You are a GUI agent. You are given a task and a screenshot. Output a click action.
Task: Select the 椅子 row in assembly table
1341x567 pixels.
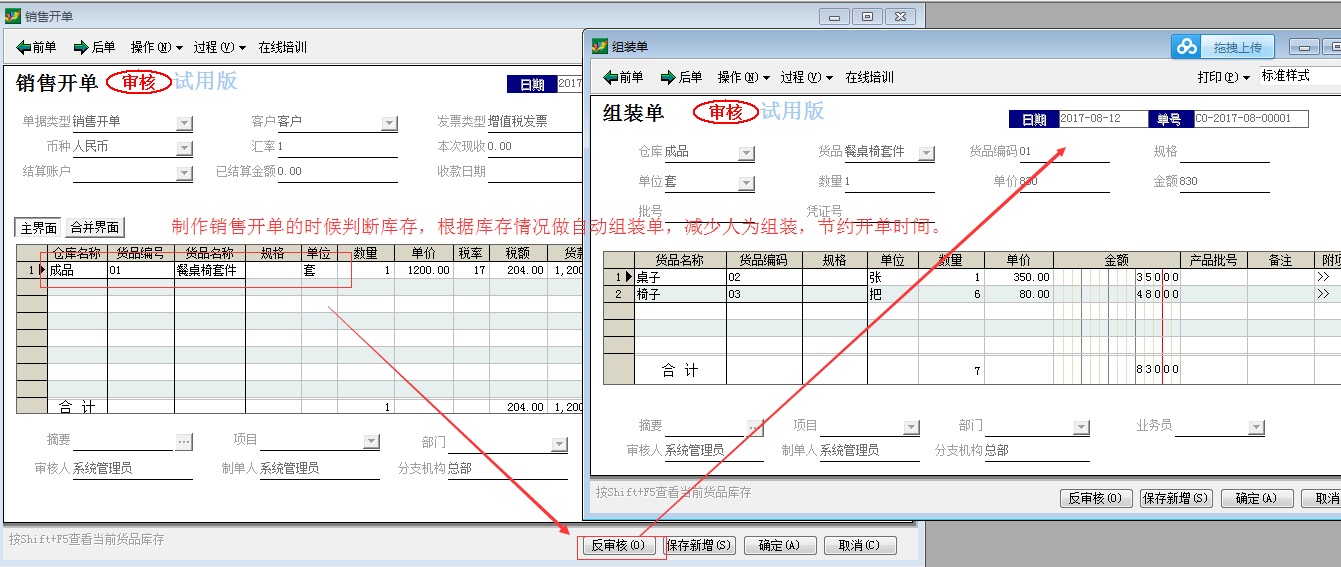[x=680, y=294]
